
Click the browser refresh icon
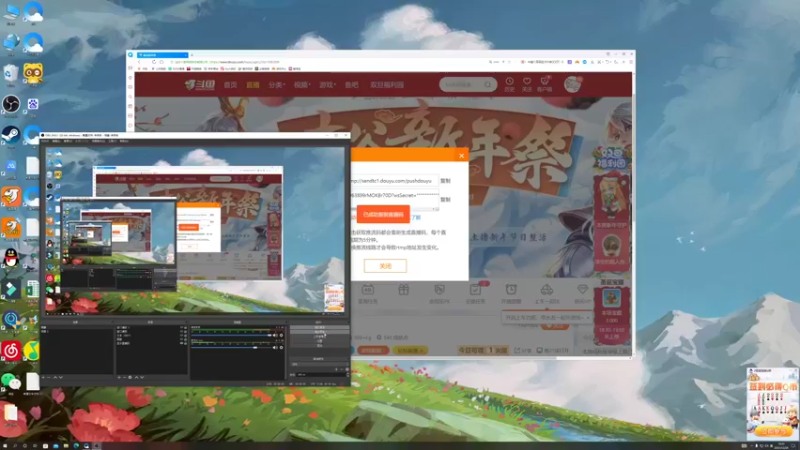pyautogui.click(x=154, y=62)
